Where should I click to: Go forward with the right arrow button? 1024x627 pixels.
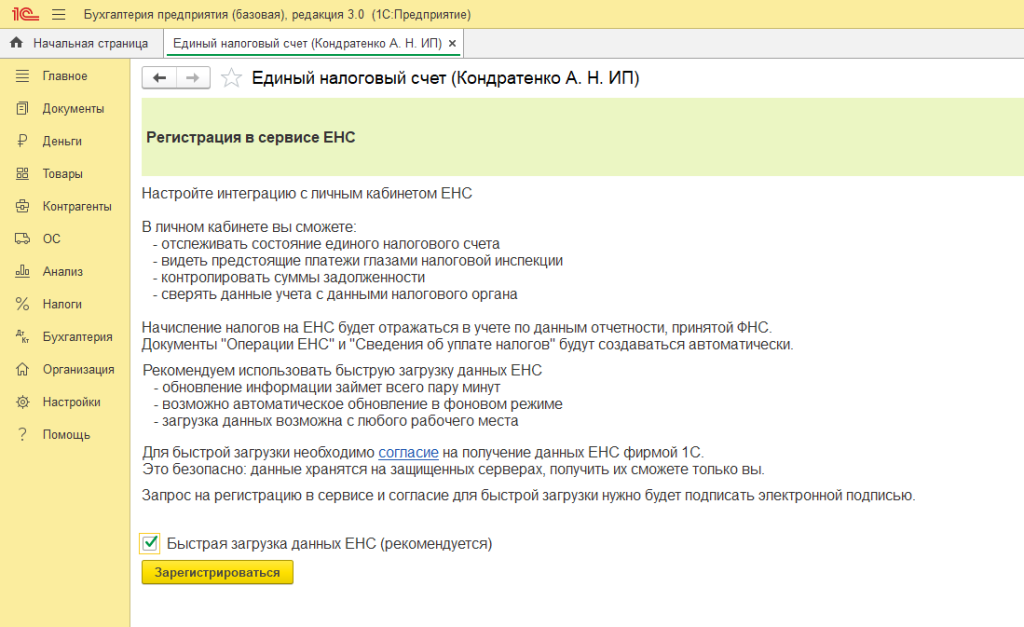click(193, 78)
